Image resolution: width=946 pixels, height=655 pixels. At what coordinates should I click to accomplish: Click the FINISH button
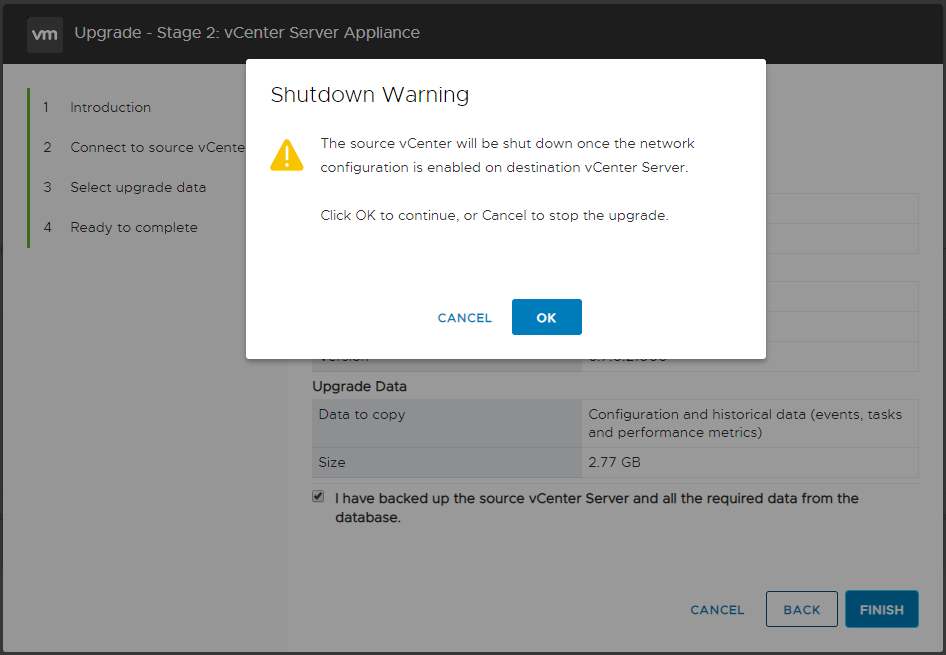coord(881,609)
